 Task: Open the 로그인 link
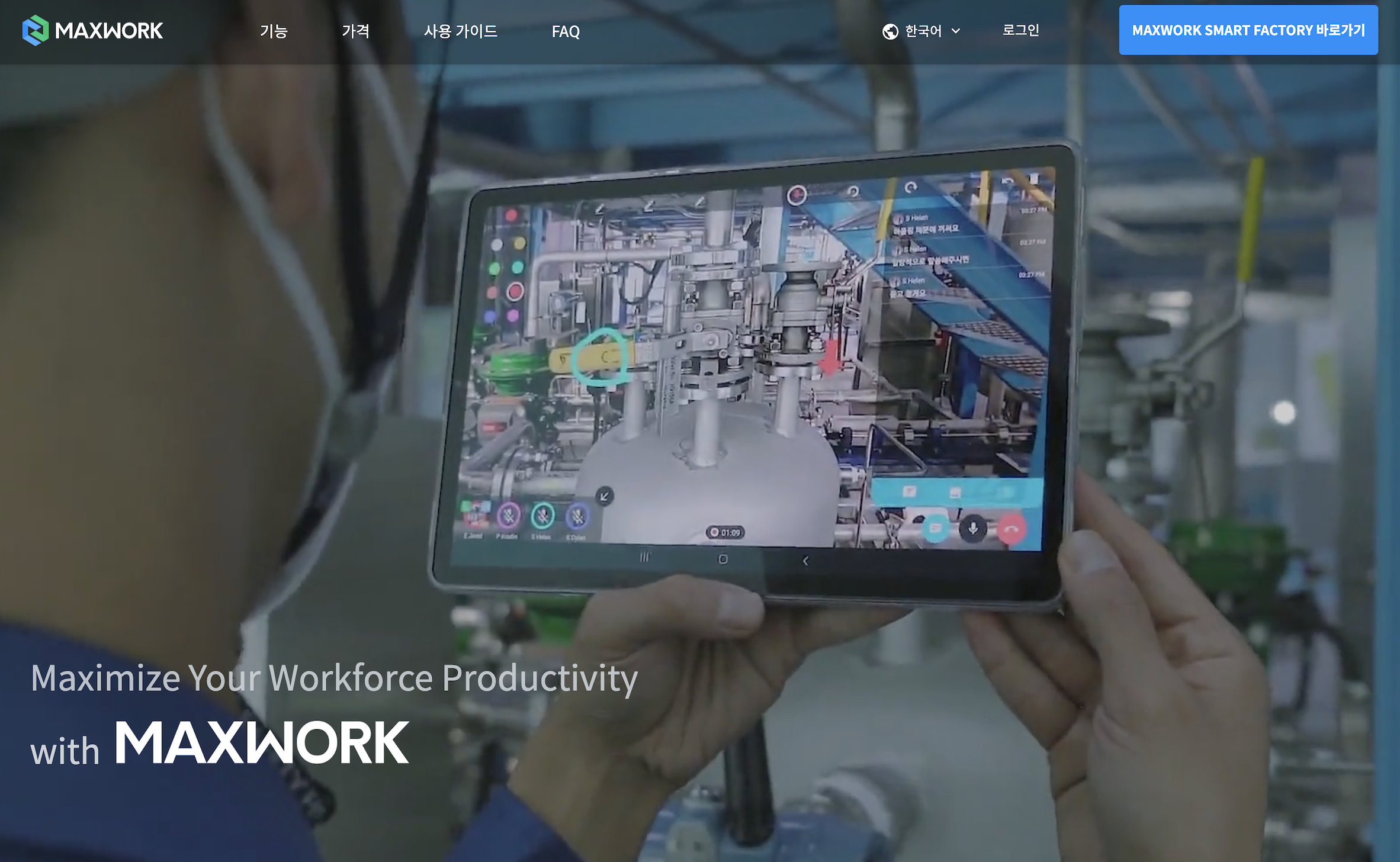pyautogui.click(x=1020, y=30)
